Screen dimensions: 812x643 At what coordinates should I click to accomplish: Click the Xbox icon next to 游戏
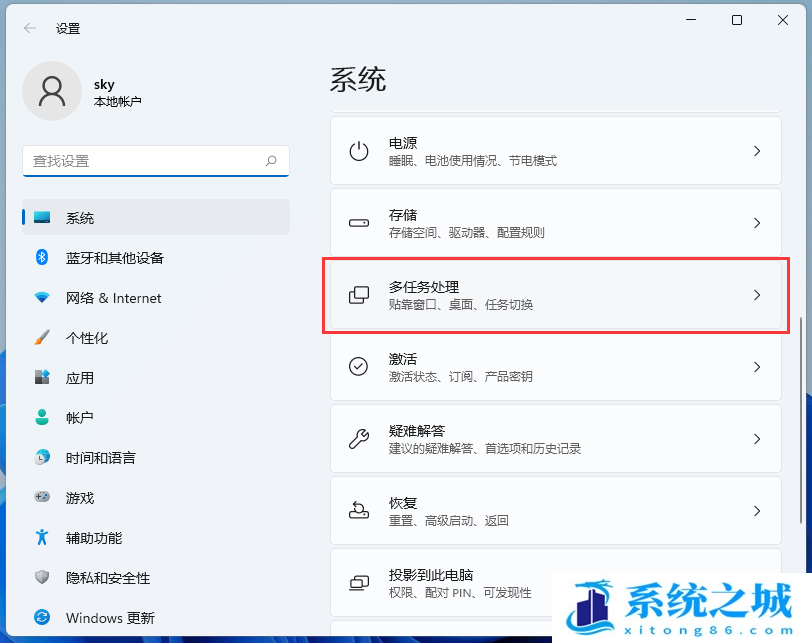pyautogui.click(x=40, y=498)
